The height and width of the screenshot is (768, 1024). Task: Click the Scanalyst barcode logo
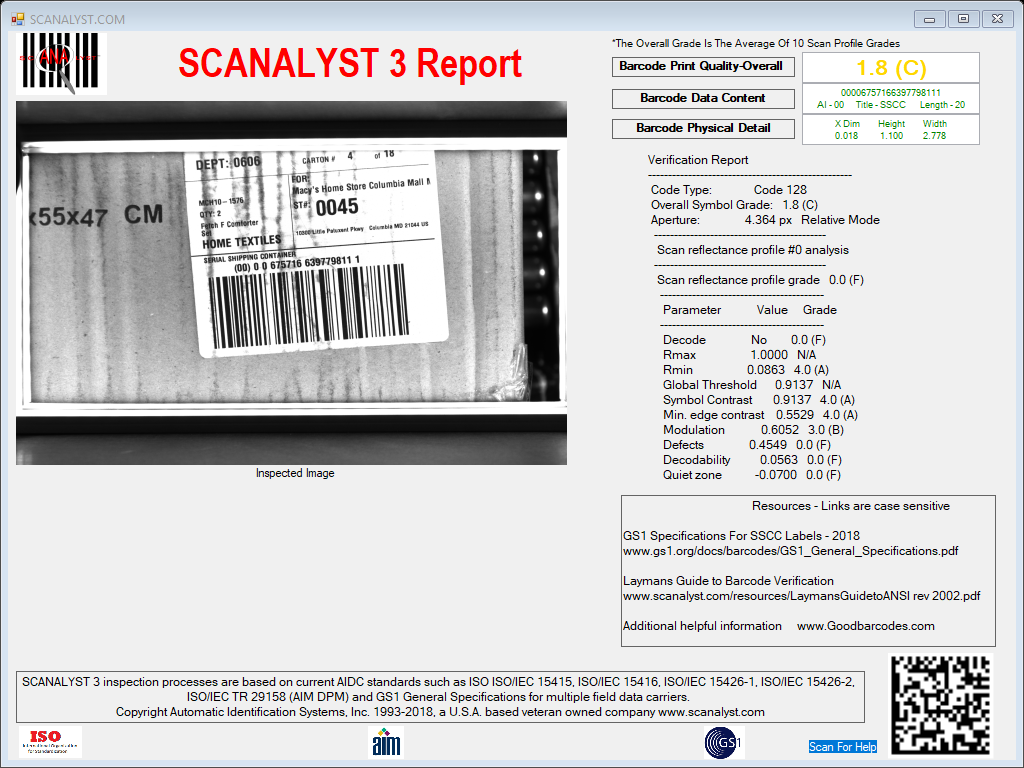(61, 63)
